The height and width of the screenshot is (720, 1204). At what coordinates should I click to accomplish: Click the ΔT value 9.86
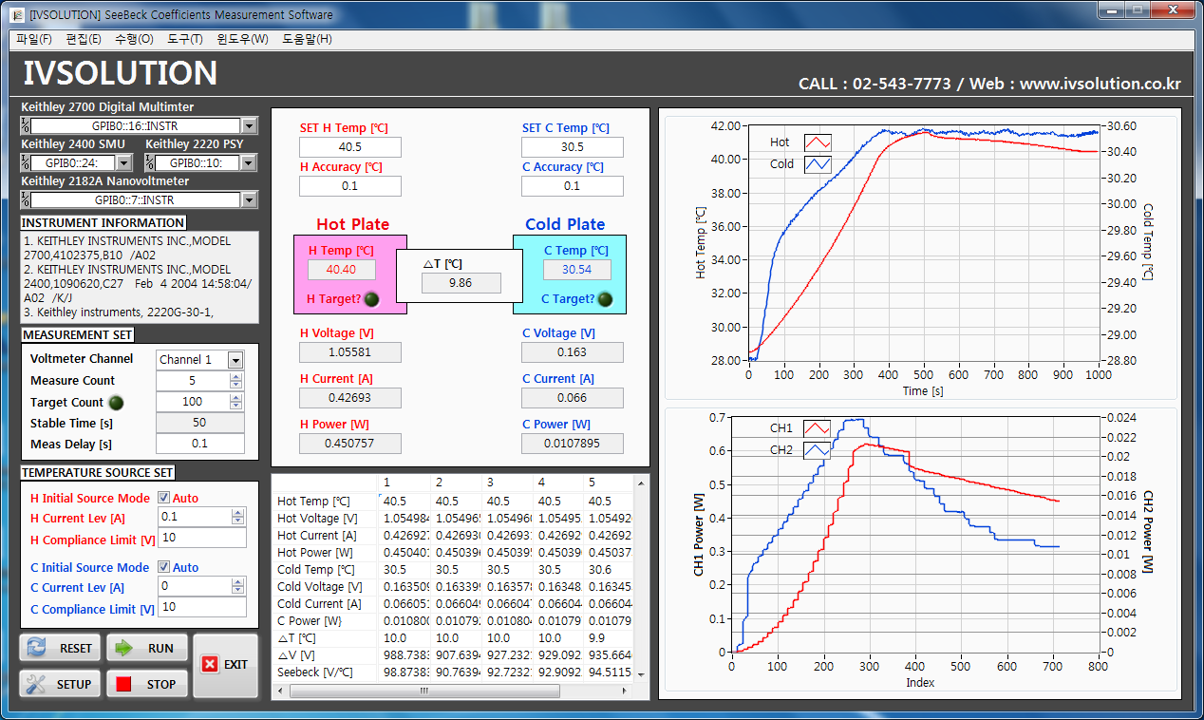point(460,283)
